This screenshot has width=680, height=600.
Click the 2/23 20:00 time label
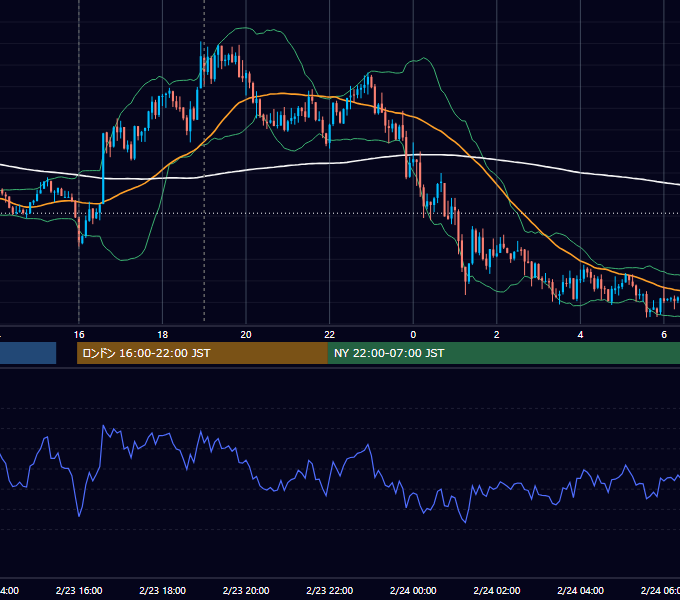click(x=246, y=590)
